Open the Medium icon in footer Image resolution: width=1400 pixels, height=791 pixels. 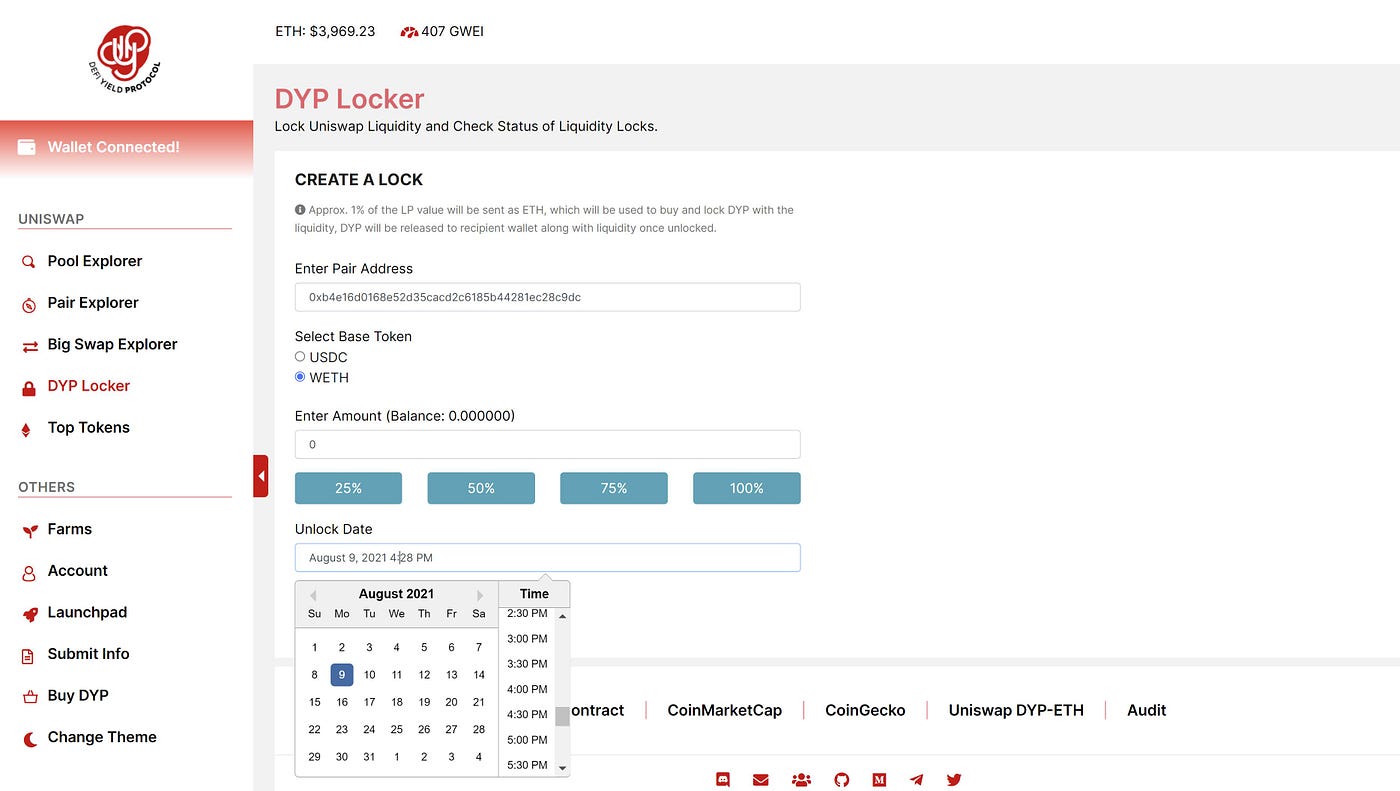(879, 779)
